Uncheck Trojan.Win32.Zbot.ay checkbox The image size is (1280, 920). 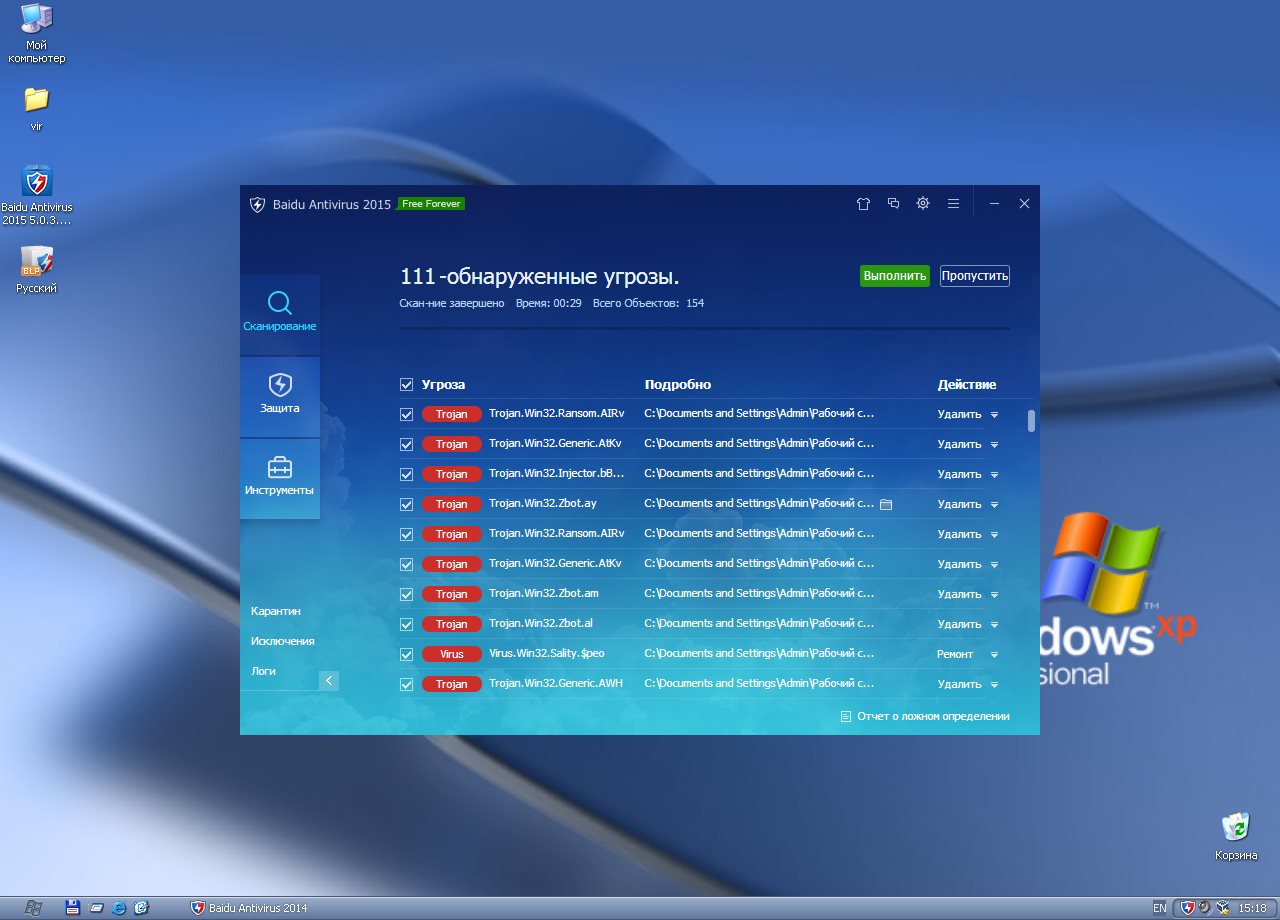coord(406,504)
